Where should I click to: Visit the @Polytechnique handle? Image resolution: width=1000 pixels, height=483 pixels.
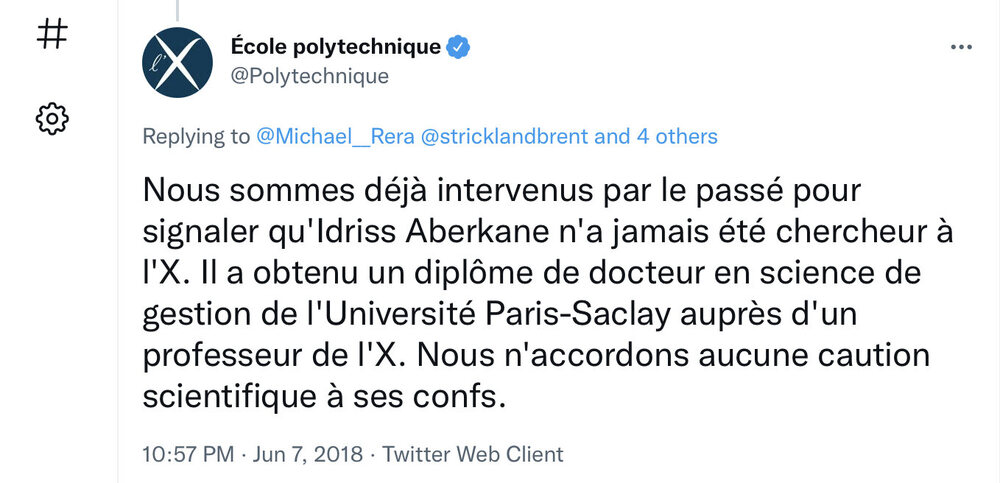pyautogui.click(x=309, y=76)
